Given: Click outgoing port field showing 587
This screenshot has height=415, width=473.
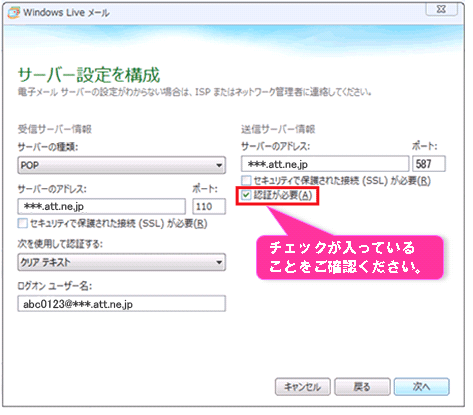Looking at the screenshot, I should click(x=429, y=164).
